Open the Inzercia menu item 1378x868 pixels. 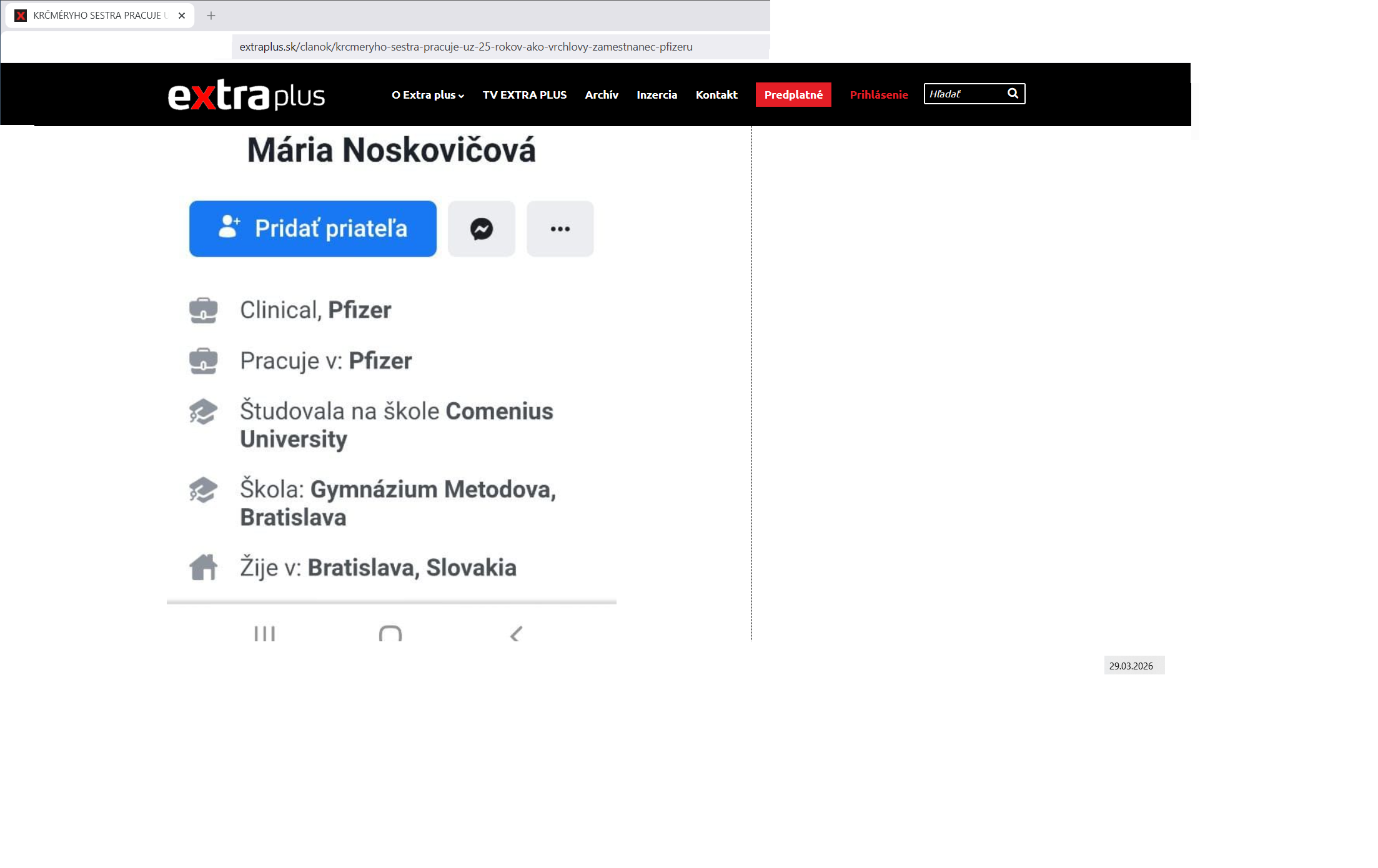point(657,95)
